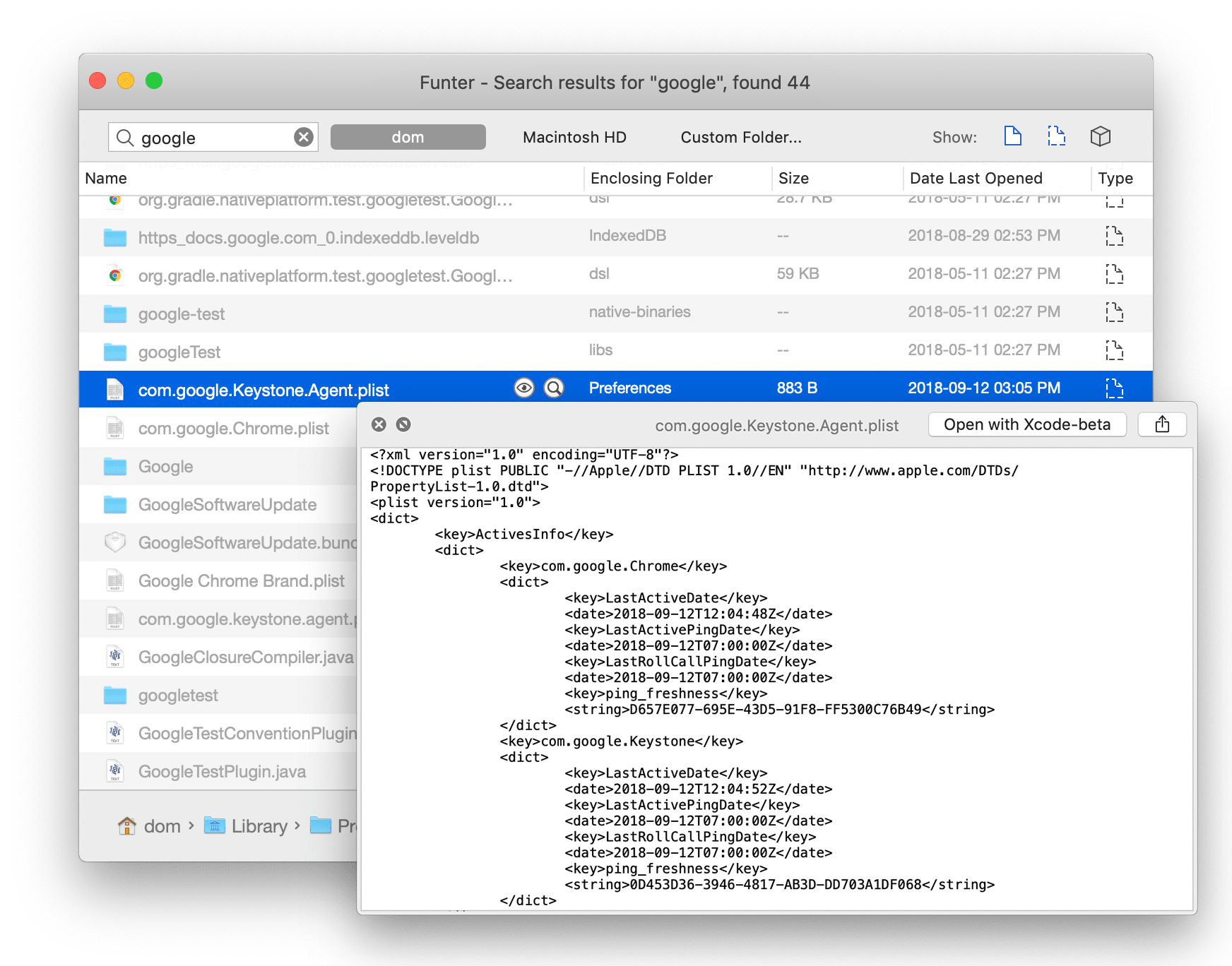Select com.google.Keystone.Agent.plist row
Screen dimensions: 1232x966
click(x=616, y=388)
